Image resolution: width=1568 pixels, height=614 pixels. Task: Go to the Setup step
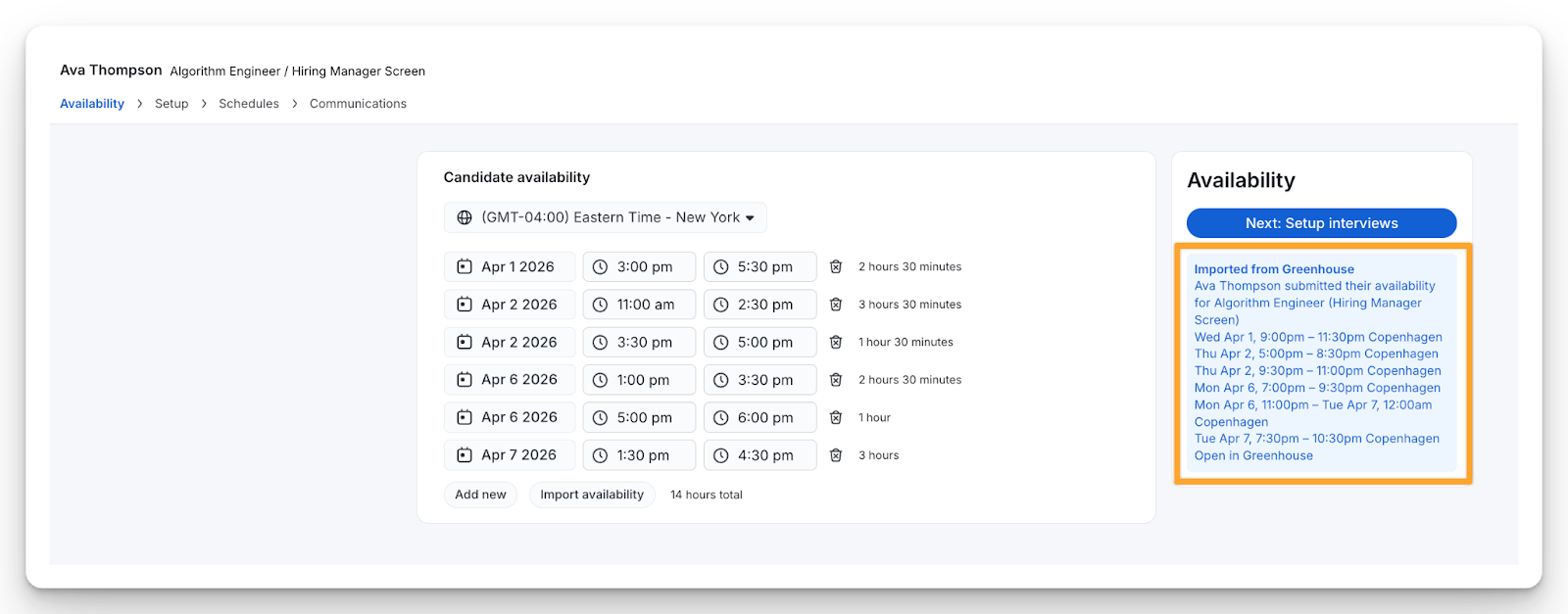click(x=171, y=104)
